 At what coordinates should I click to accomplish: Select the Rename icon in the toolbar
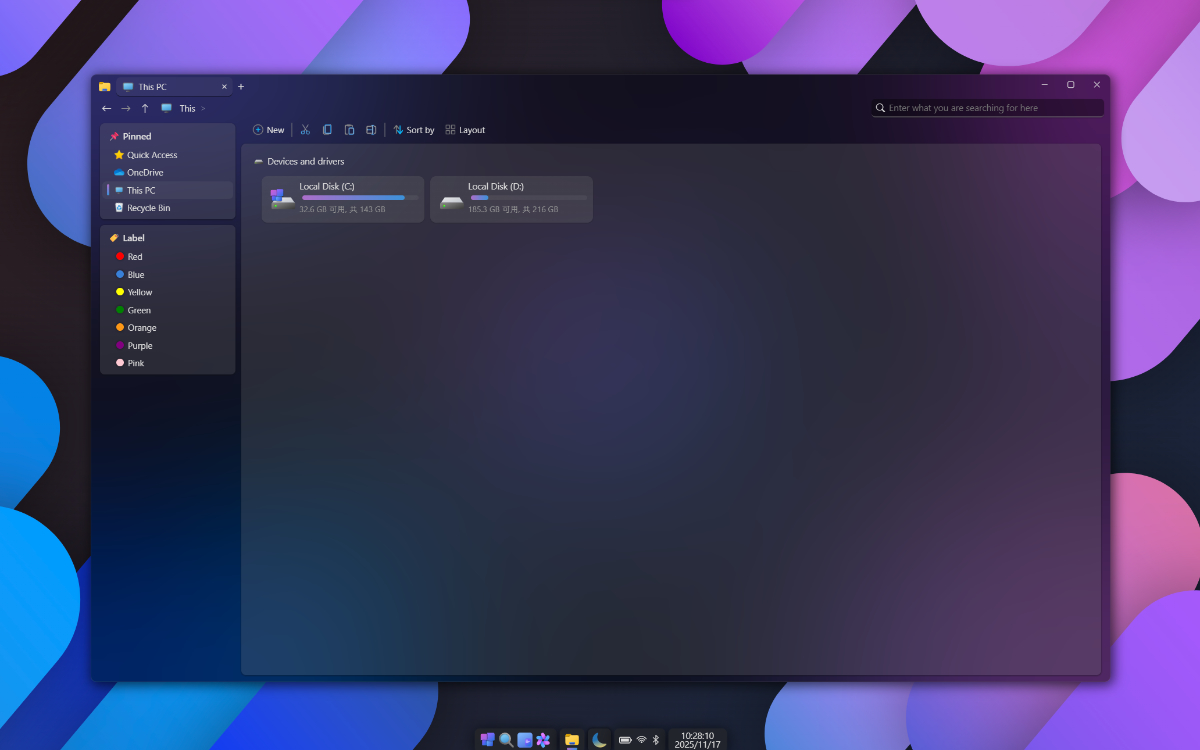371,129
